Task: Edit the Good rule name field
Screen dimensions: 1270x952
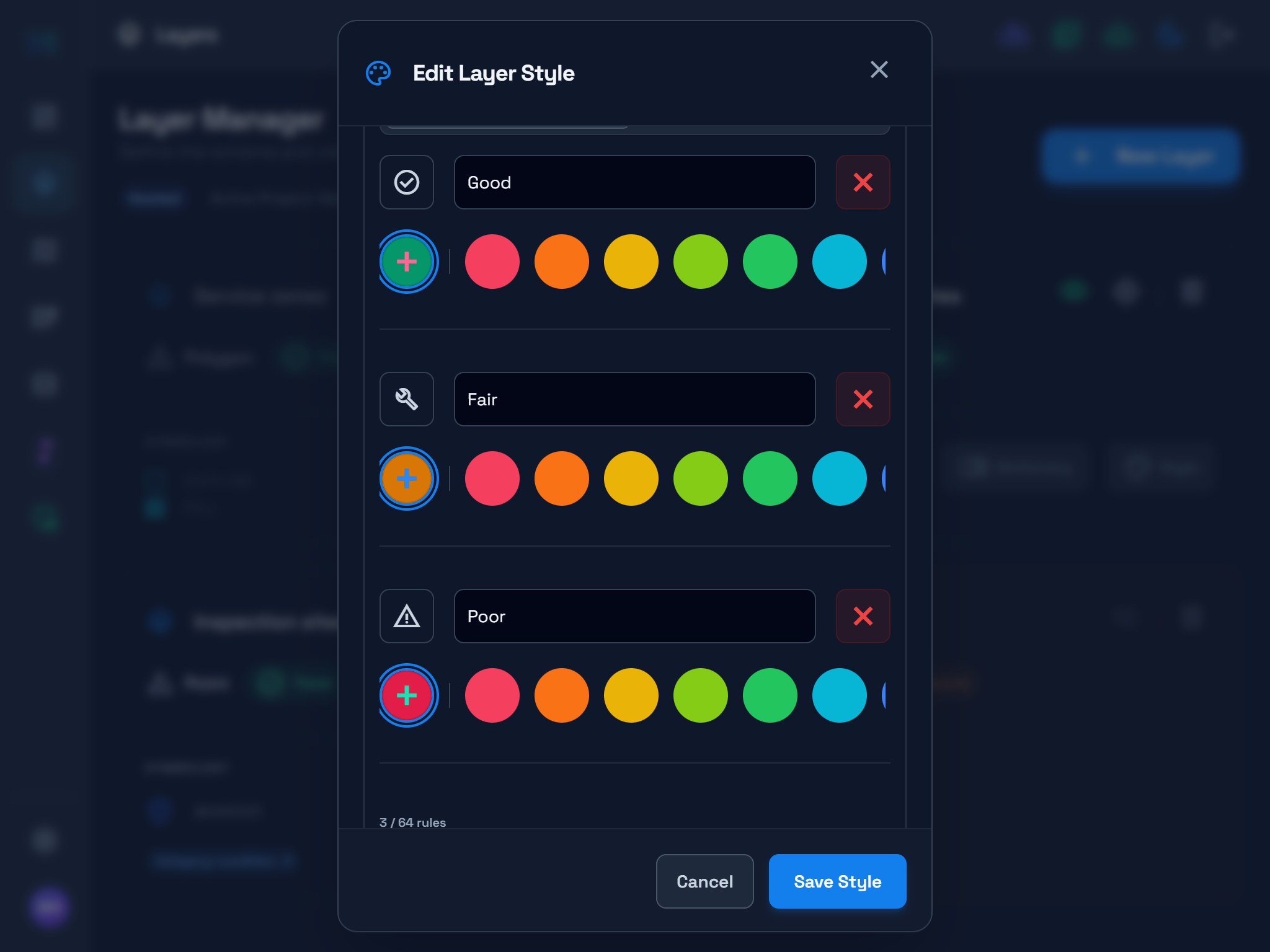Action: (x=634, y=182)
